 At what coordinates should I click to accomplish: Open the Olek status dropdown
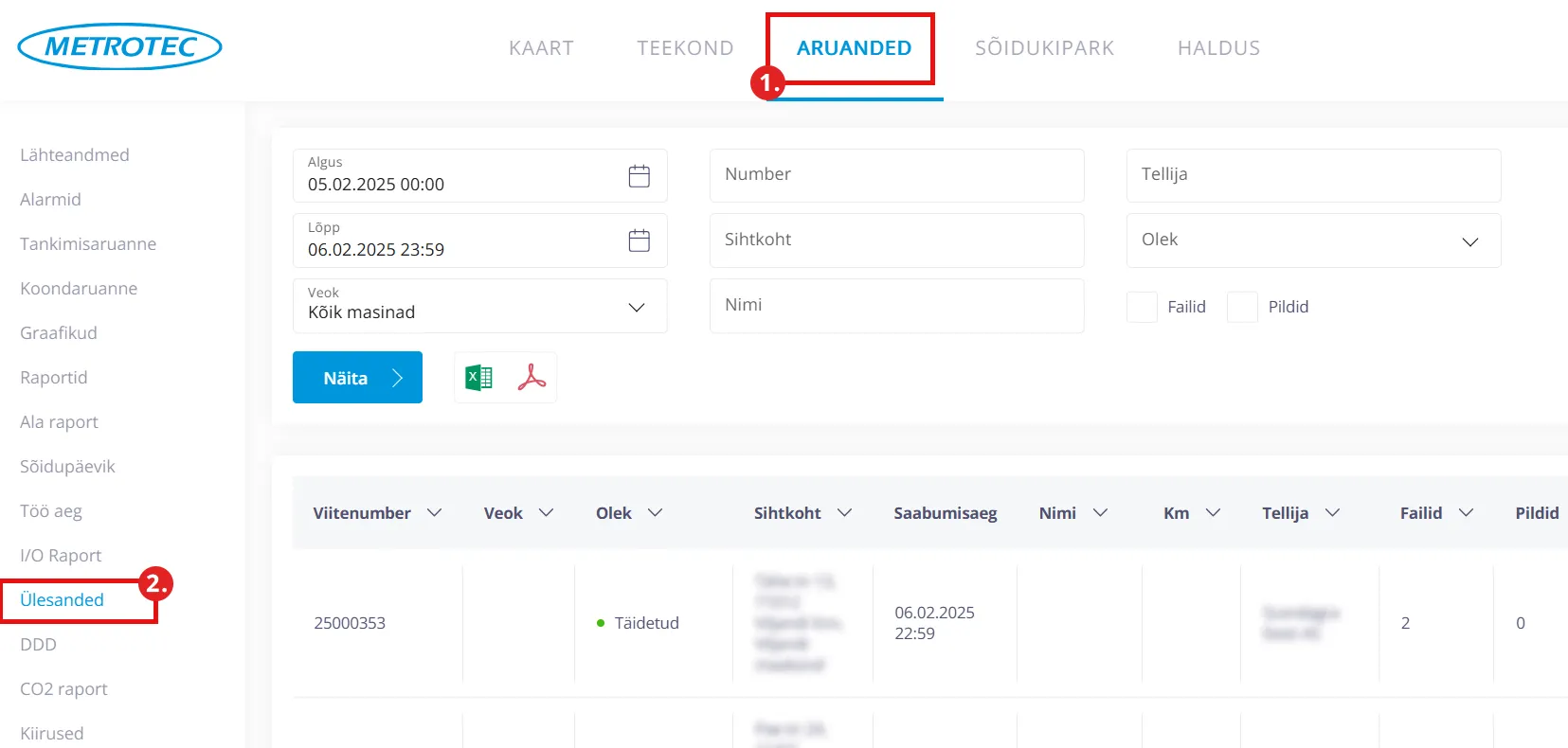pyautogui.click(x=1469, y=241)
